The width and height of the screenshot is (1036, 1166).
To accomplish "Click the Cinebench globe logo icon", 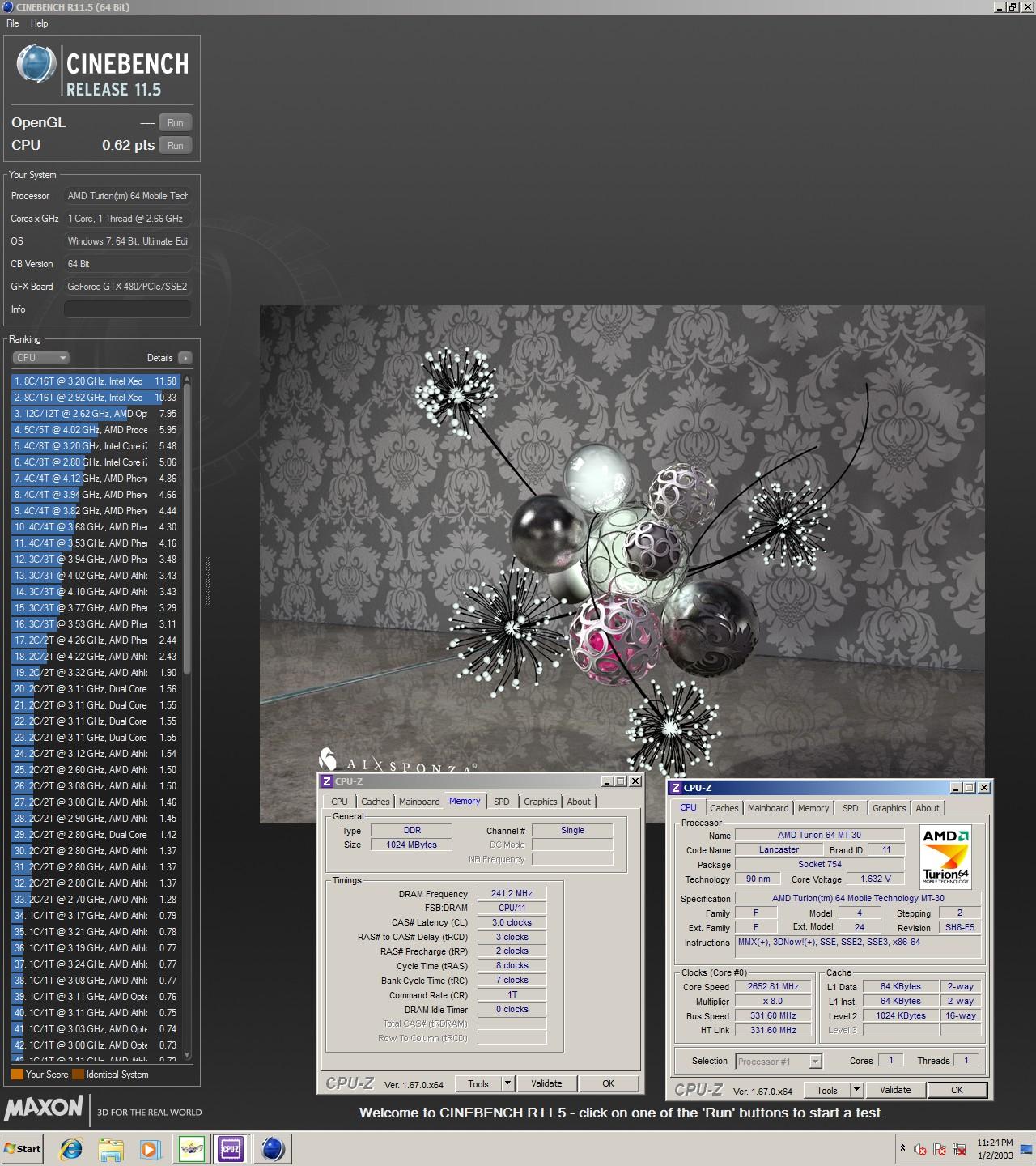I will tap(36, 64).
